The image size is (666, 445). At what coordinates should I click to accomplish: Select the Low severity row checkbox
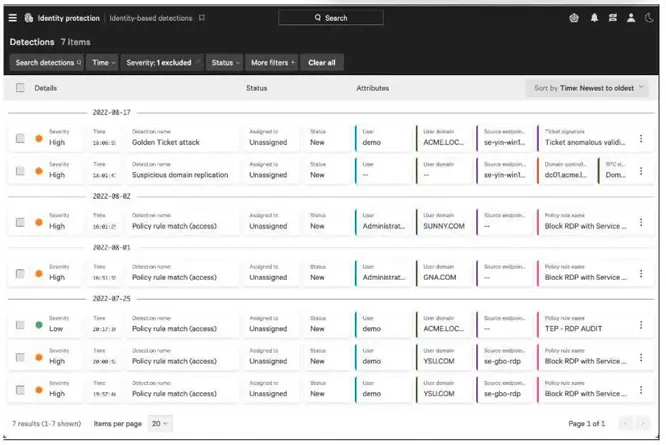click(20, 325)
